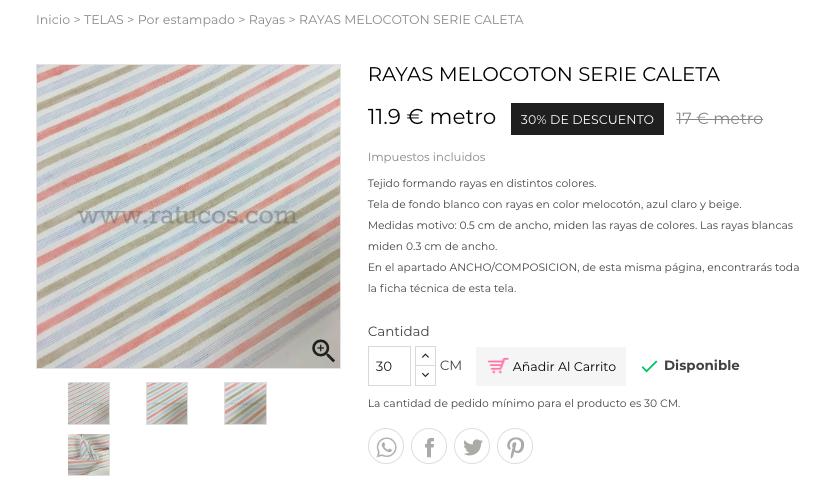Decrease the quantity with the down arrow
The image size is (816, 489).
425,376
